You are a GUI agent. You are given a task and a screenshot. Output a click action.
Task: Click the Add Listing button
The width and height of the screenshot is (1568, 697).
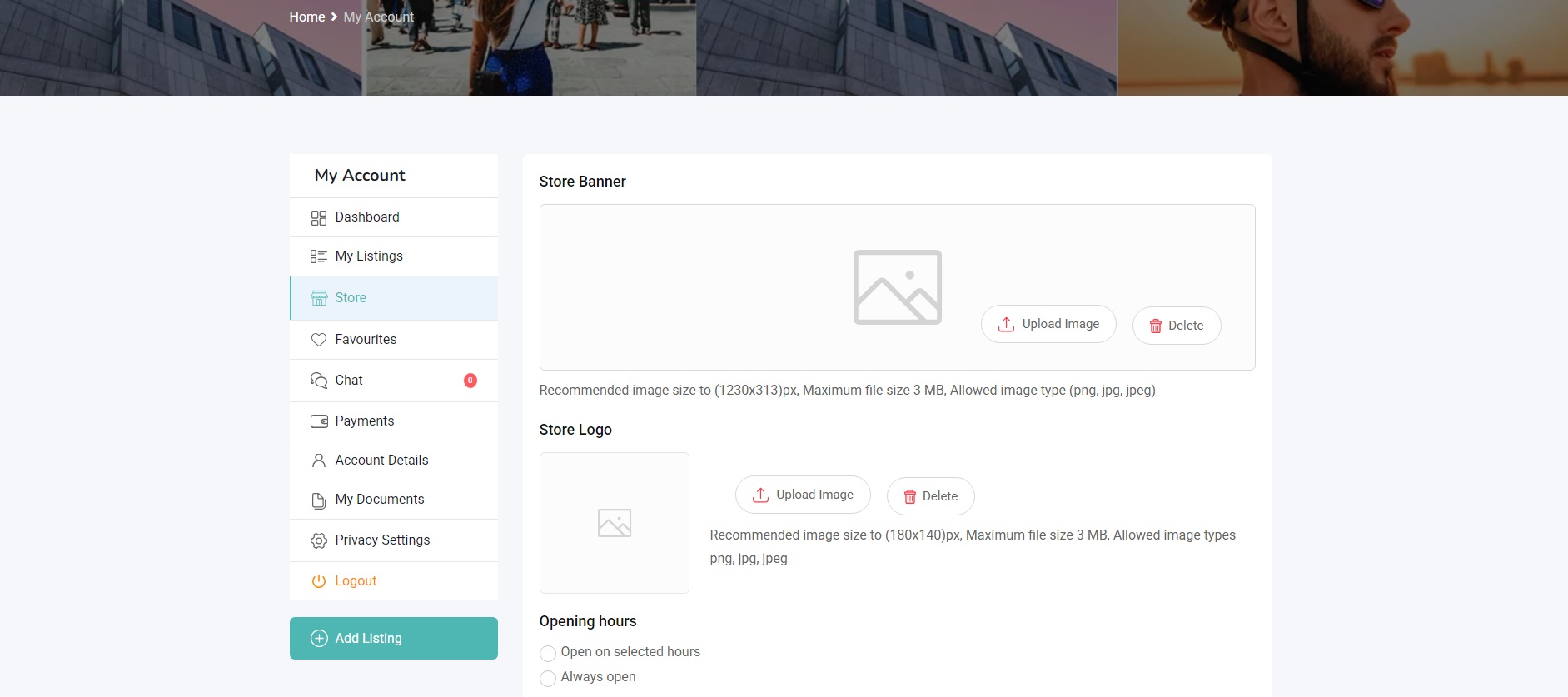pyautogui.click(x=394, y=638)
